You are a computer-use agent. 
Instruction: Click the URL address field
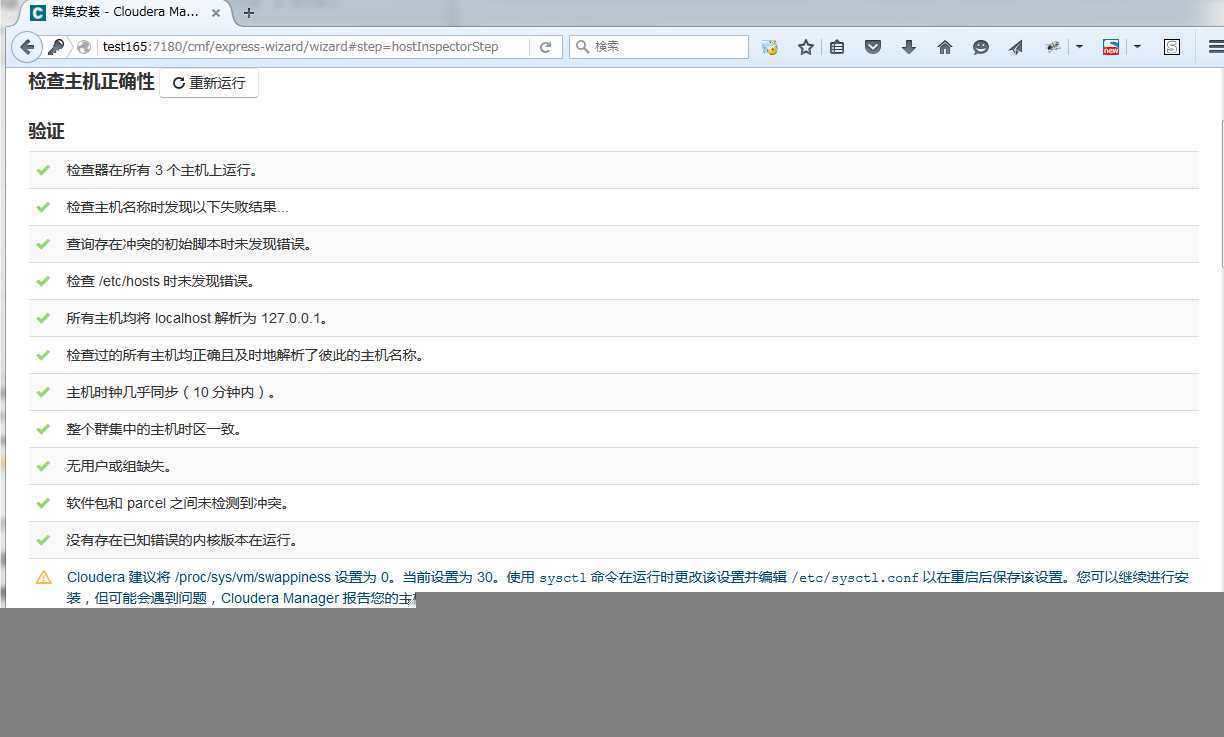[312, 47]
